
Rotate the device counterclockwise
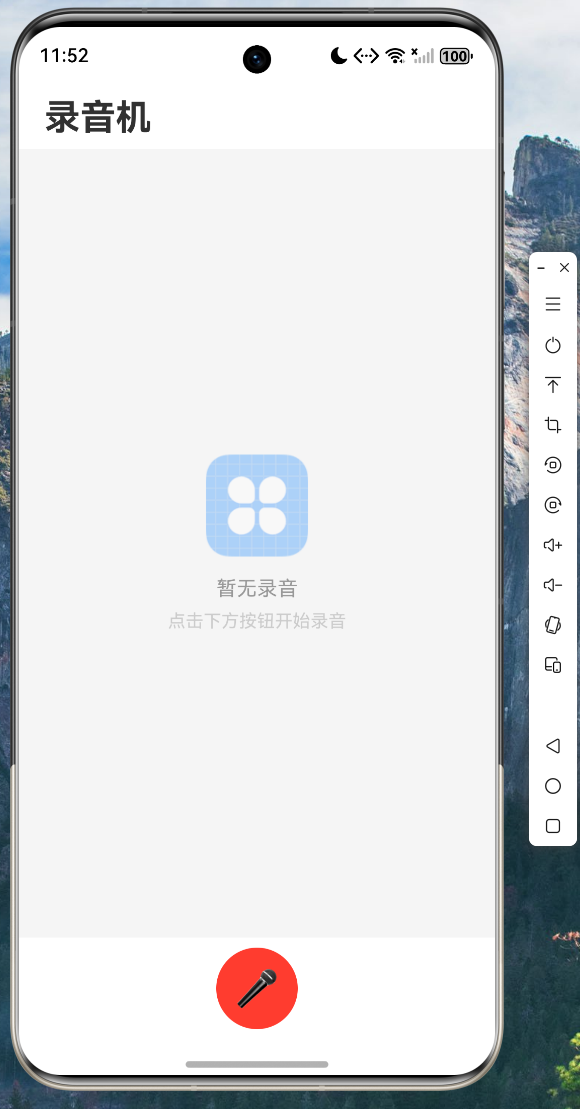[553, 465]
